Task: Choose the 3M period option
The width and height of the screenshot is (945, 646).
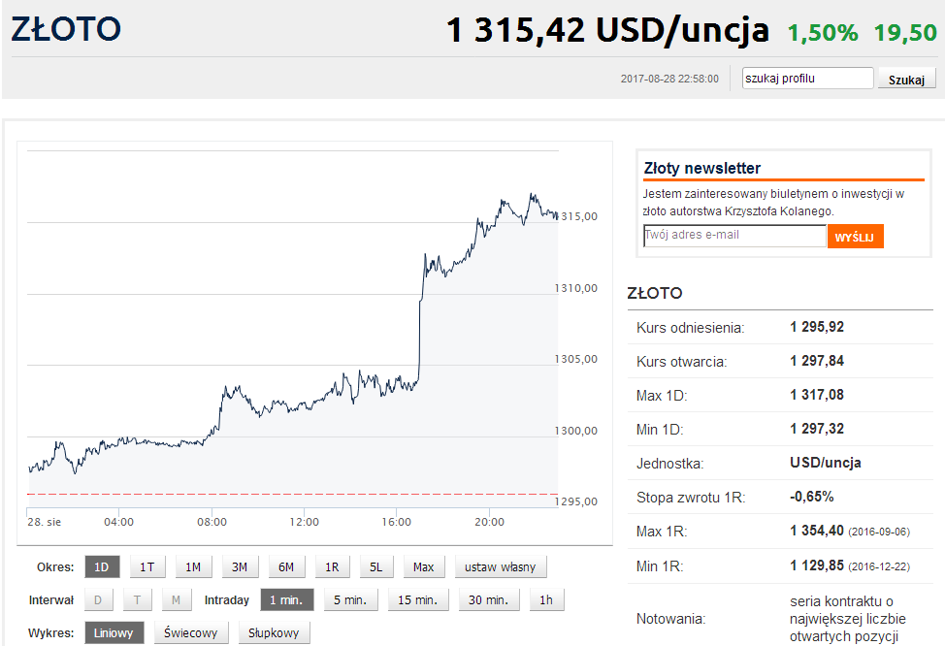Action: pos(239,567)
